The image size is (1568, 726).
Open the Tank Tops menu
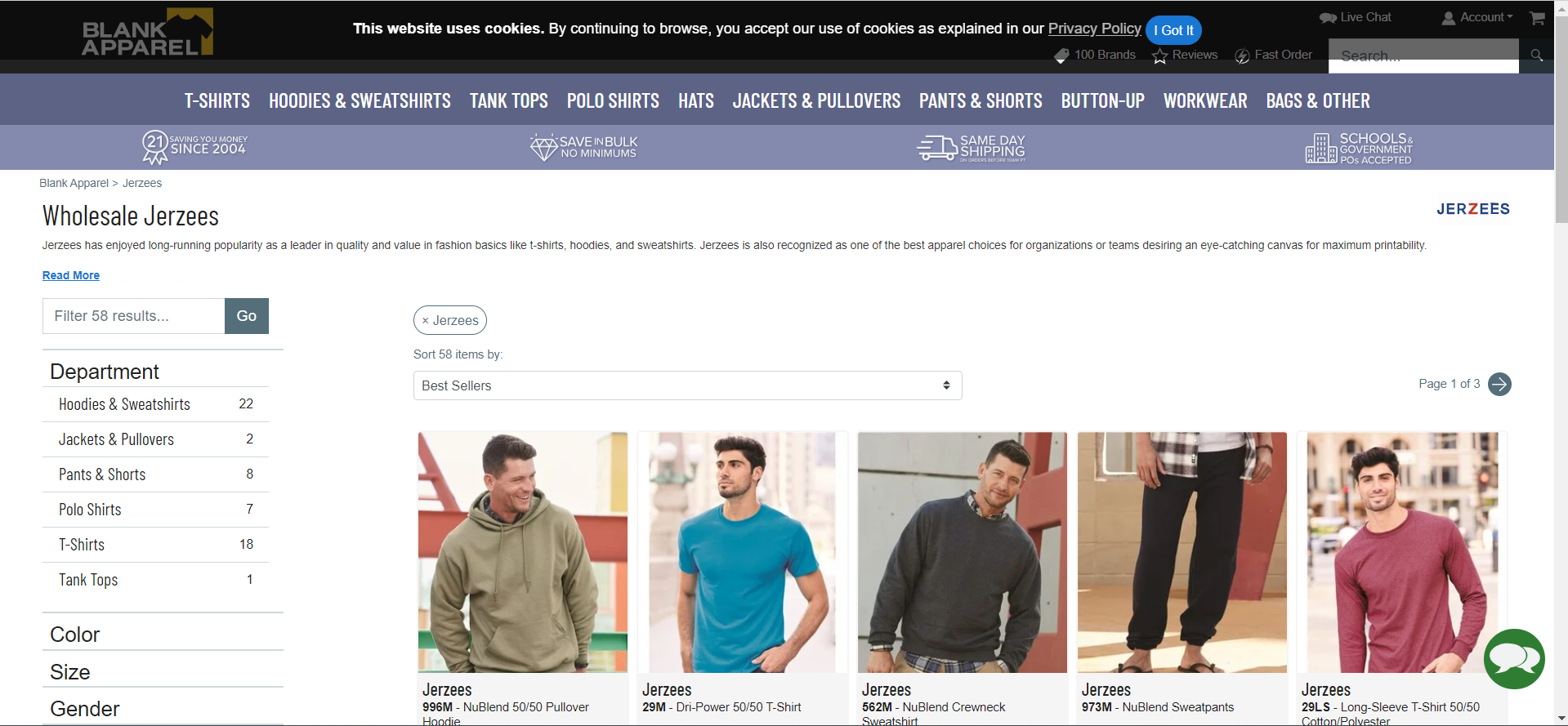(x=509, y=100)
